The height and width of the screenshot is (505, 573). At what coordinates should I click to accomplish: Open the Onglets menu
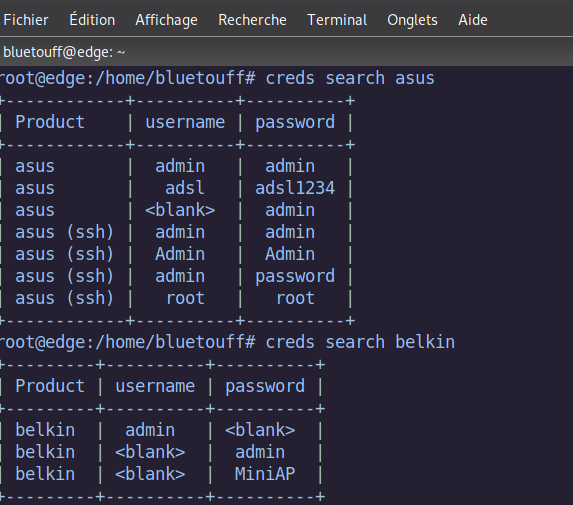point(412,20)
